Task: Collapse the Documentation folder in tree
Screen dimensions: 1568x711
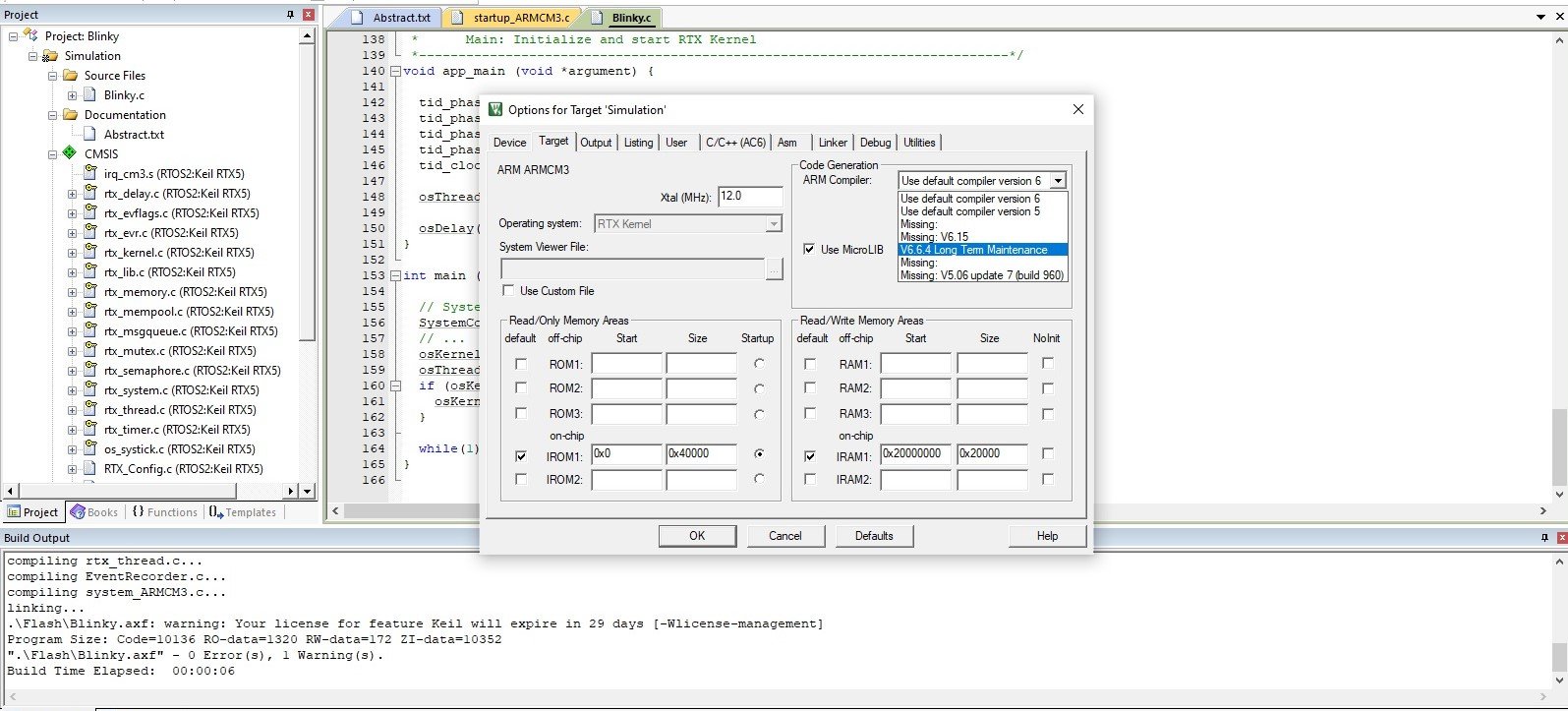Action: [x=53, y=115]
